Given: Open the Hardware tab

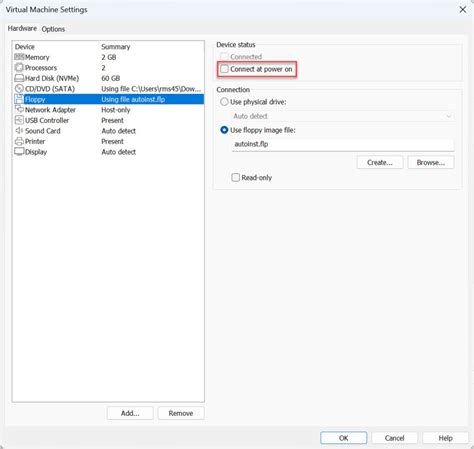Looking at the screenshot, I should coord(22,28).
